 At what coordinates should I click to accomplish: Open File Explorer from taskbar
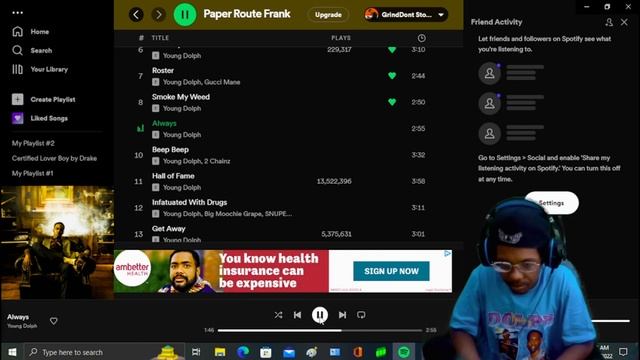(220, 352)
